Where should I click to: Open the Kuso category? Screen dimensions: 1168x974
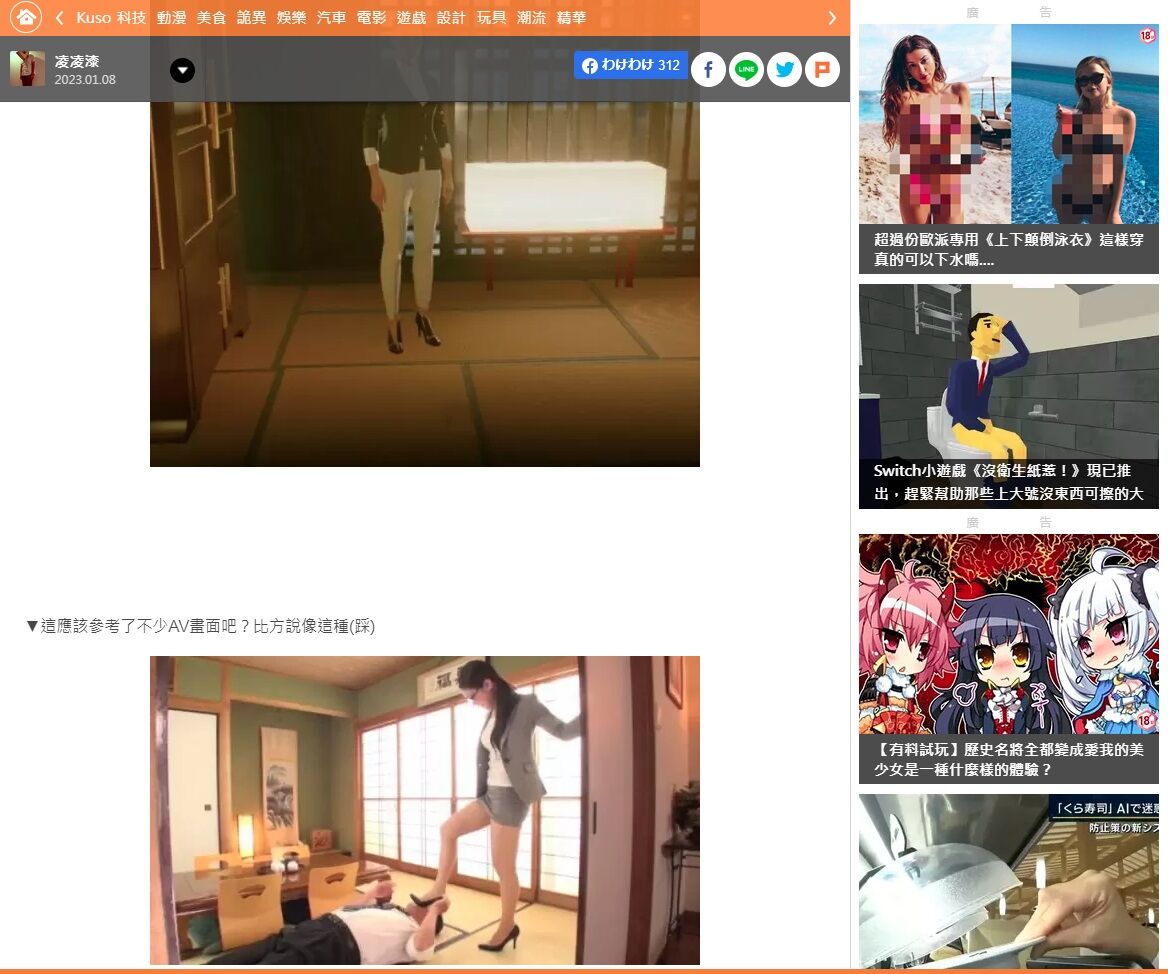(x=93, y=17)
